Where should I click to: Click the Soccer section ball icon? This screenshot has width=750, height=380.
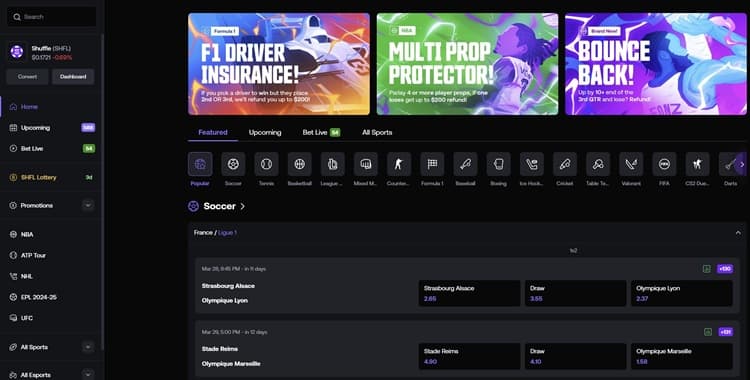[193, 206]
